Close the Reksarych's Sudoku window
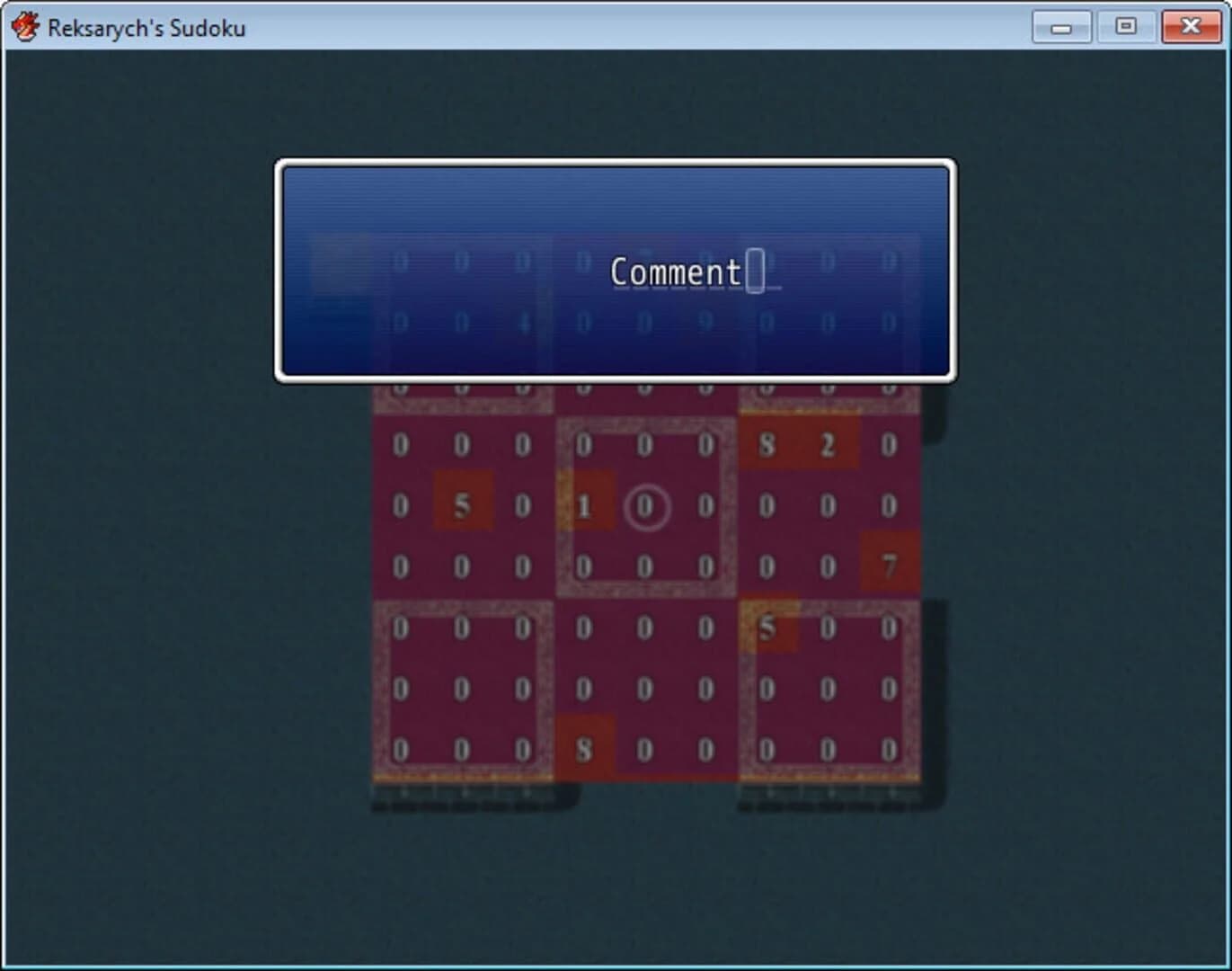The width and height of the screenshot is (1232, 971). pyautogui.click(x=1189, y=27)
